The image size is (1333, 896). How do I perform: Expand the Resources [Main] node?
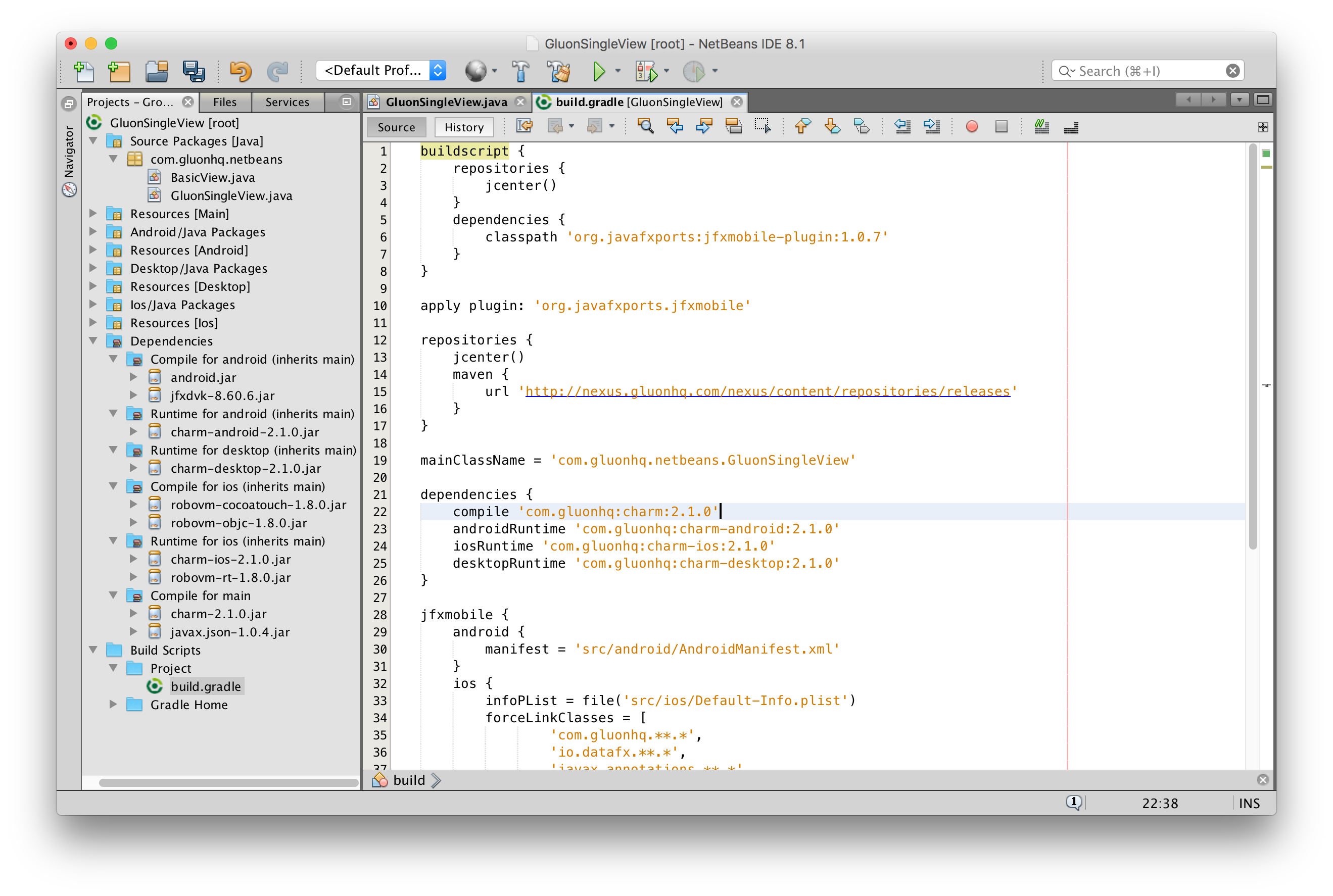pyautogui.click(x=93, y=213)
